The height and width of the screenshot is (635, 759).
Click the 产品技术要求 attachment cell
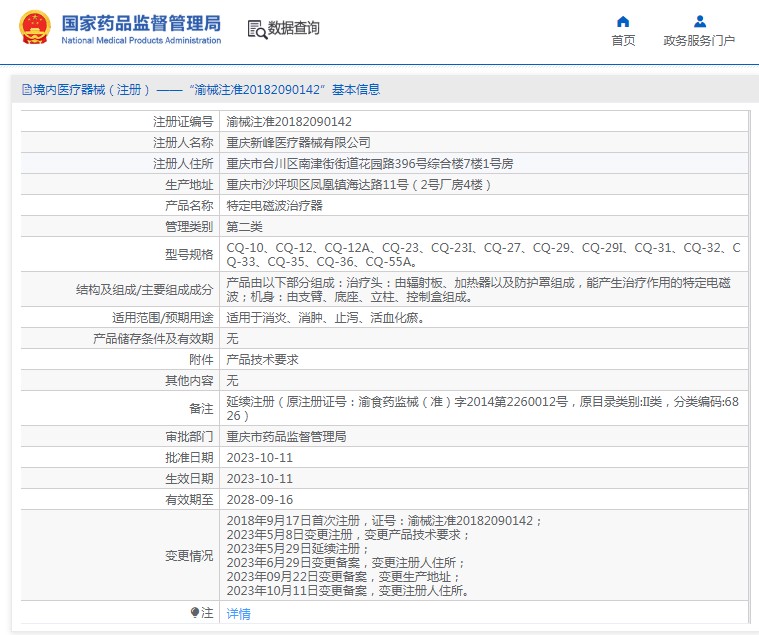(263, 360)
